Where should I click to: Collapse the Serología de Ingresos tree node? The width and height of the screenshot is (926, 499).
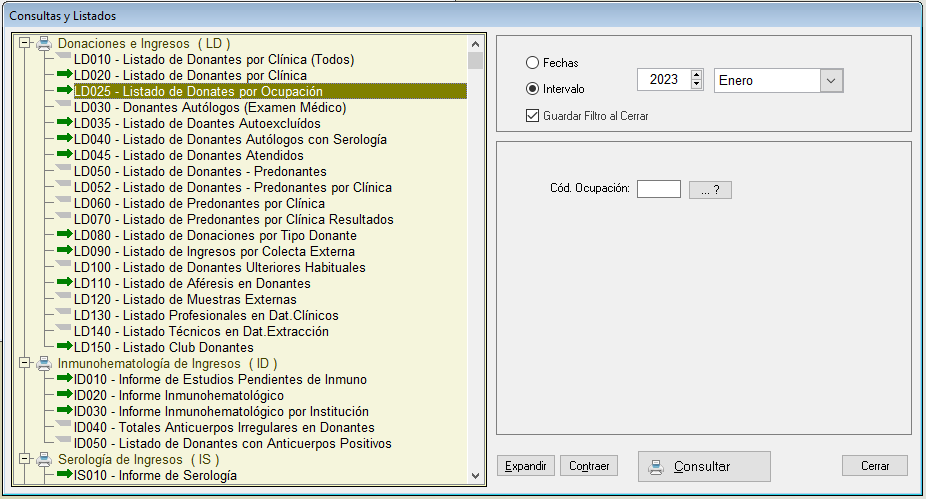[x=25, y=460]
